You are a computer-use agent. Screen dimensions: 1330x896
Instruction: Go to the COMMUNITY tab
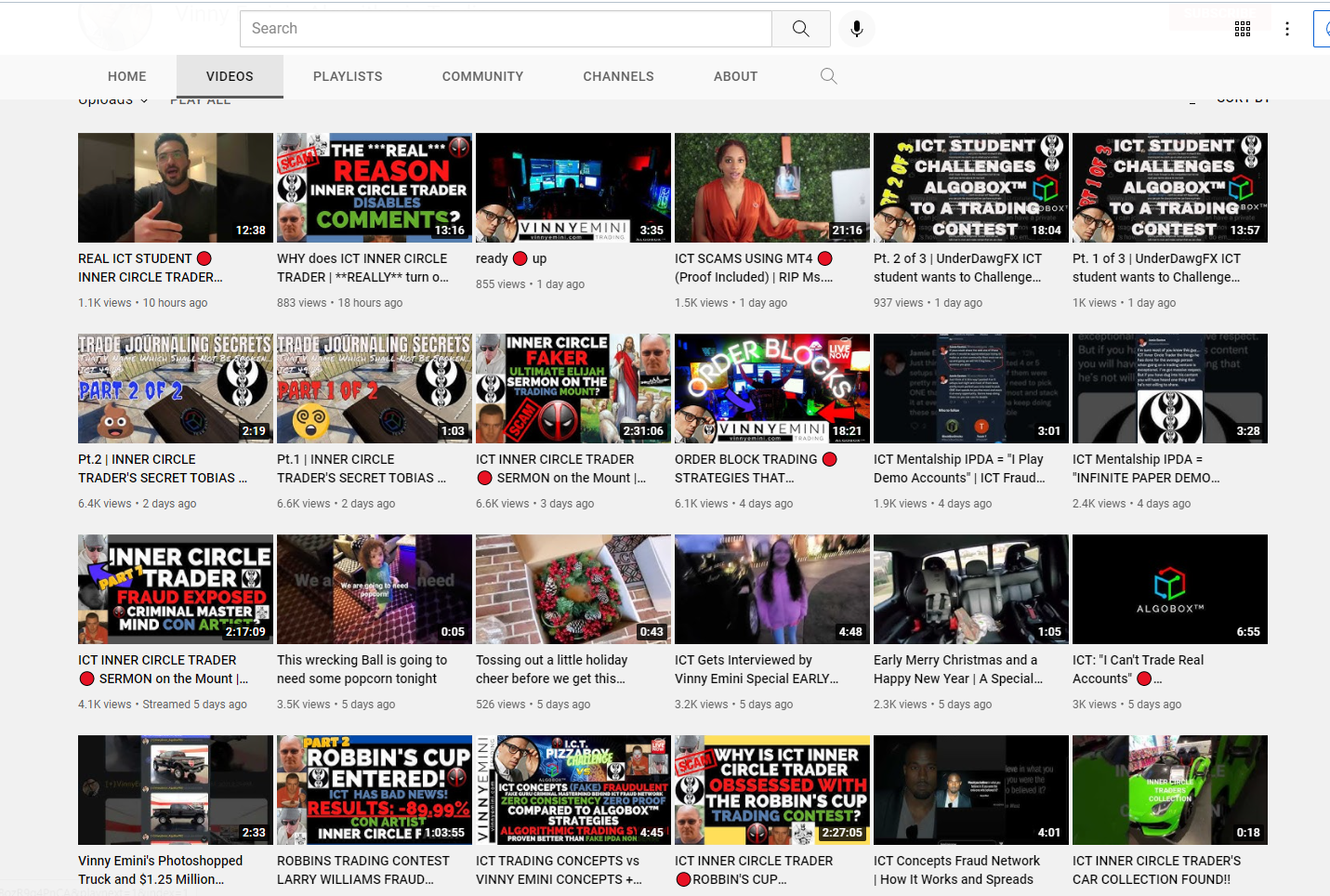coord(482,76)
